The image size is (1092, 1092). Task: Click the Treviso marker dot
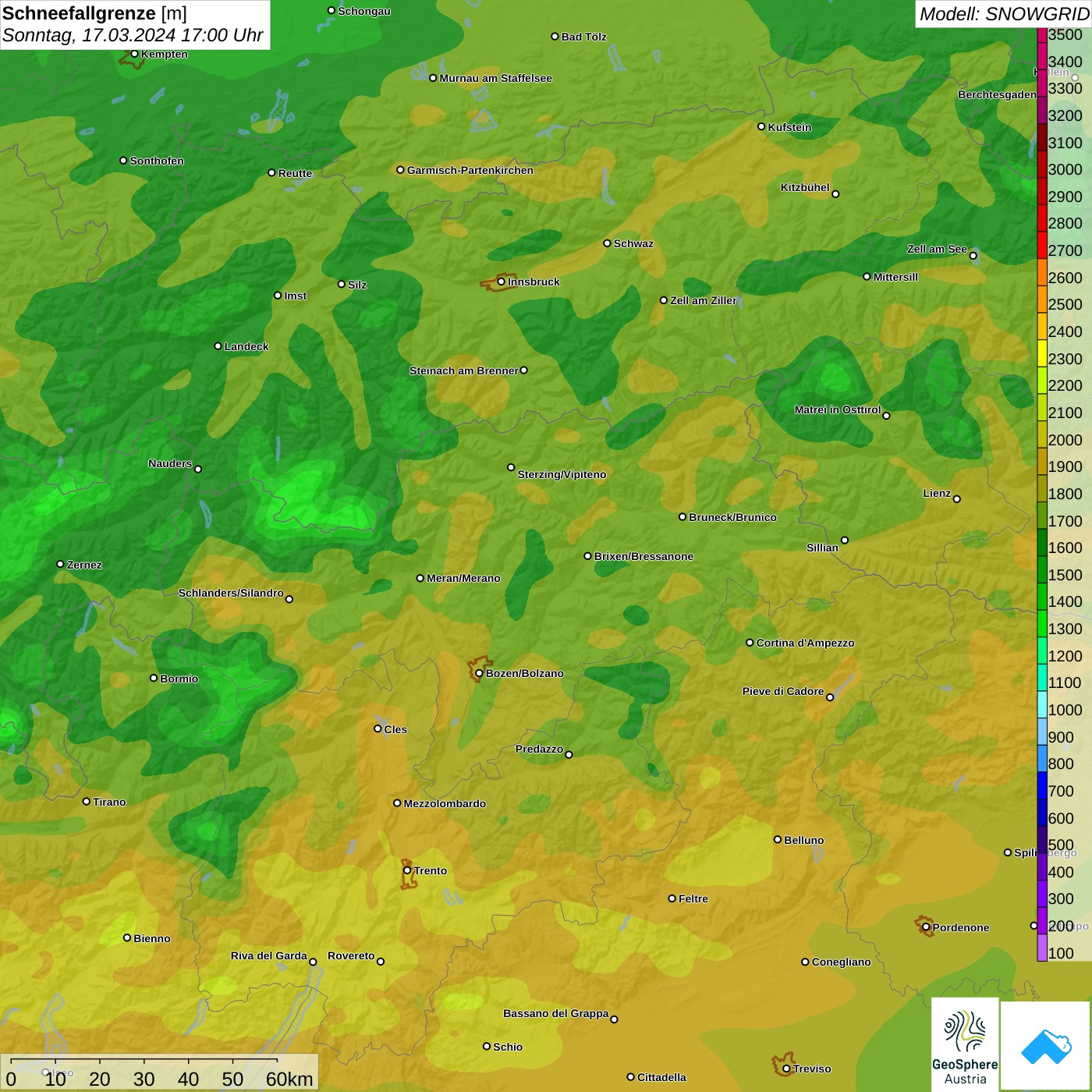(x=786, y=1069)
